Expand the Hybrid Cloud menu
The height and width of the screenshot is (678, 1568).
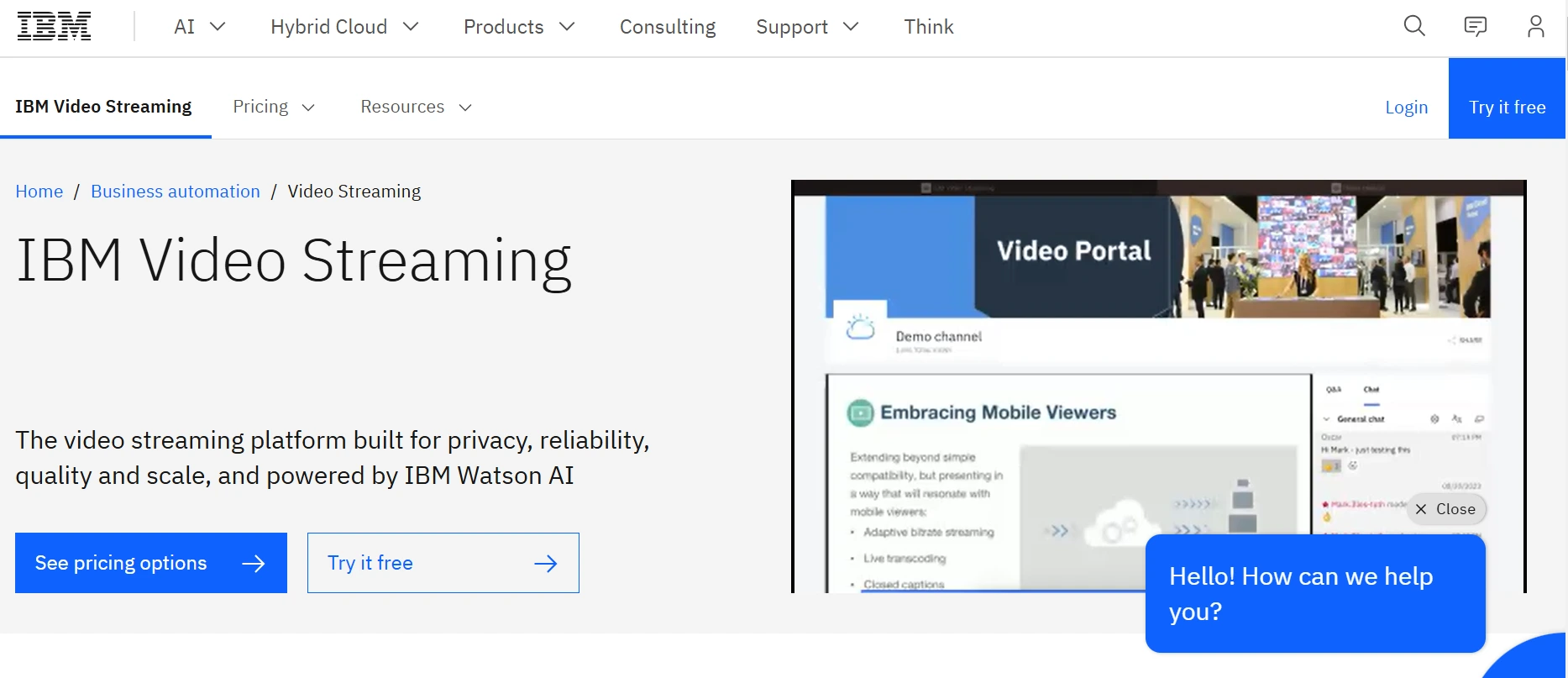(x=344, y=27)
